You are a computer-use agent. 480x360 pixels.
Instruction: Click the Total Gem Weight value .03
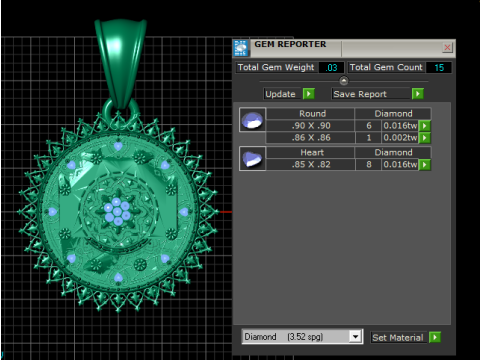pyautogui.click(x=331, y=67)
